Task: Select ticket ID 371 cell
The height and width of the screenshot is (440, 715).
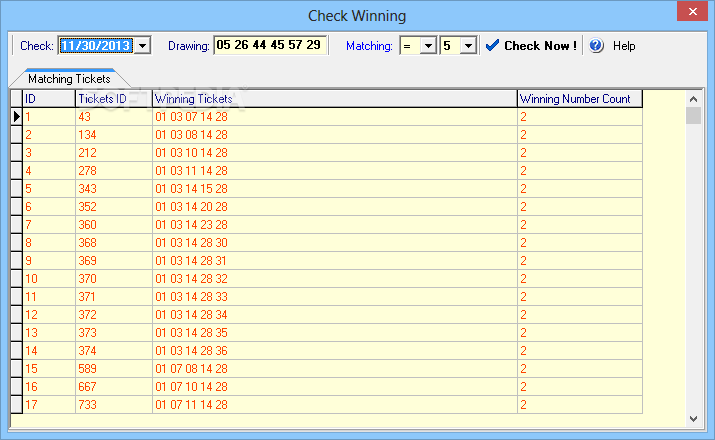Action: 114,297
